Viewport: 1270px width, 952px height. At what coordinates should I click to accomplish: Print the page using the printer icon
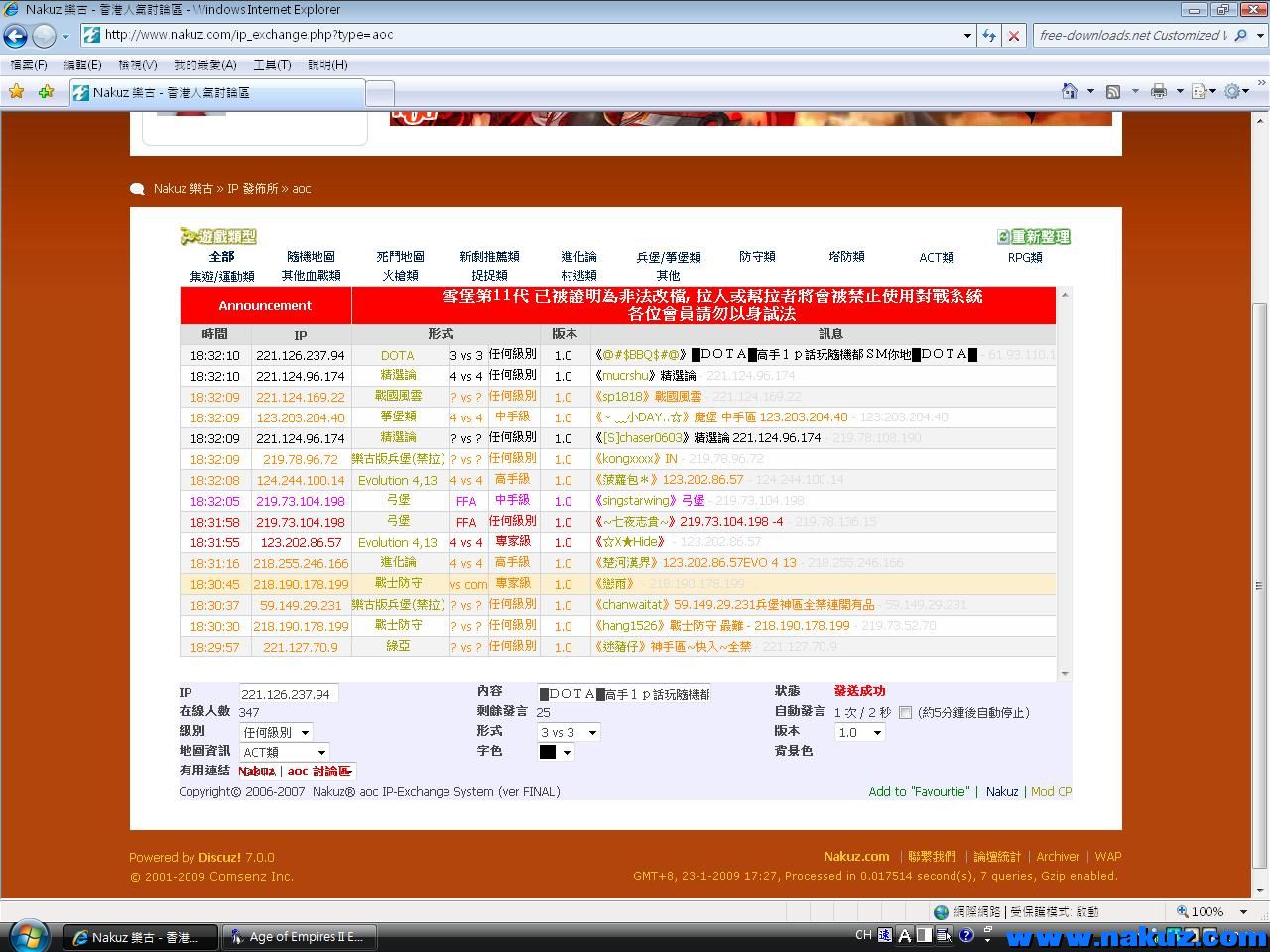1158,91
